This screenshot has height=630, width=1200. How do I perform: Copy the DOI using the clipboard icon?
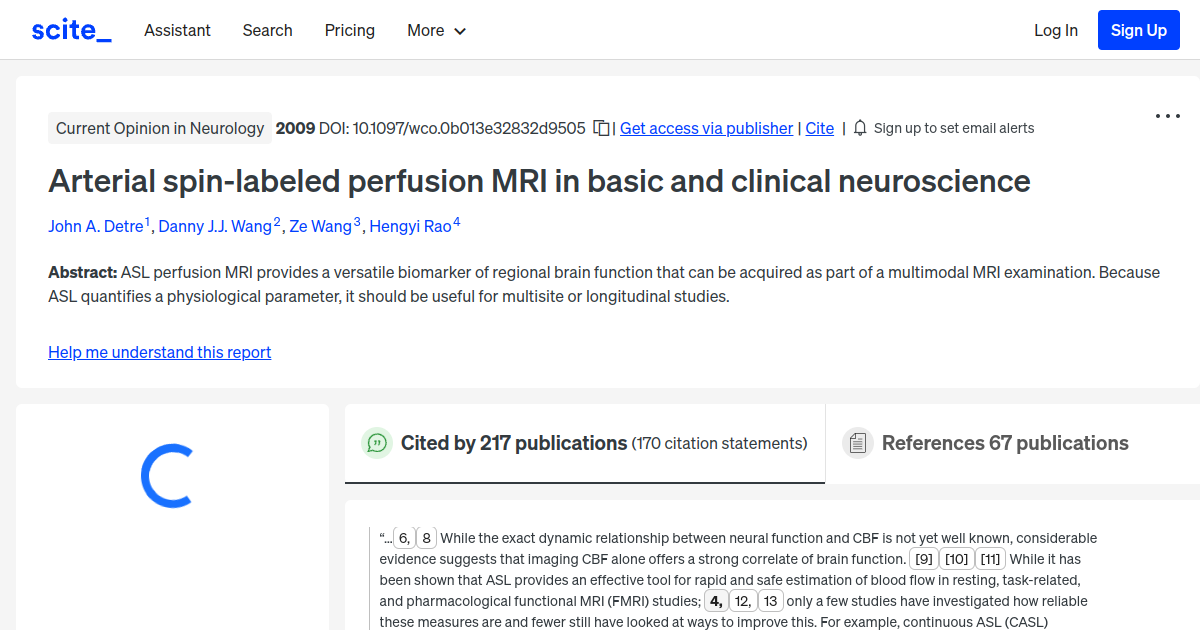pyautogui.click(x=601, y=128)
